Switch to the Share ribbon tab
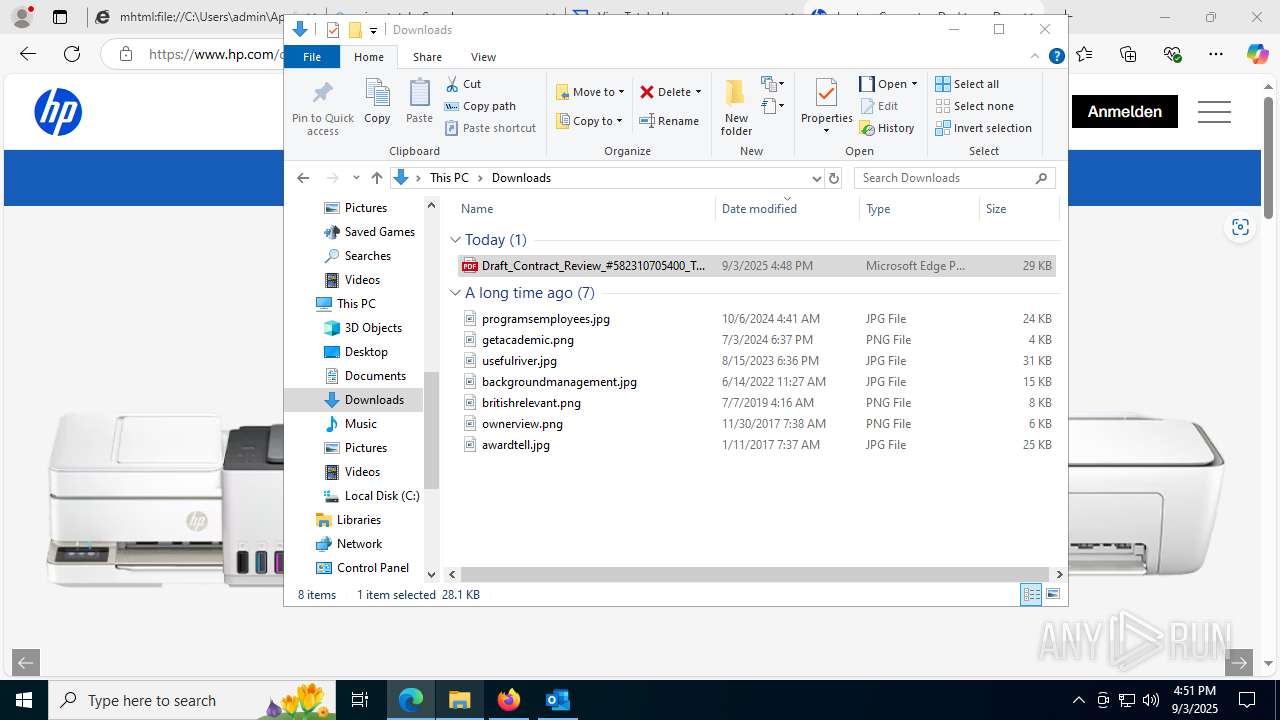This screenshot has width=1280, height=720. click(427, 57)
